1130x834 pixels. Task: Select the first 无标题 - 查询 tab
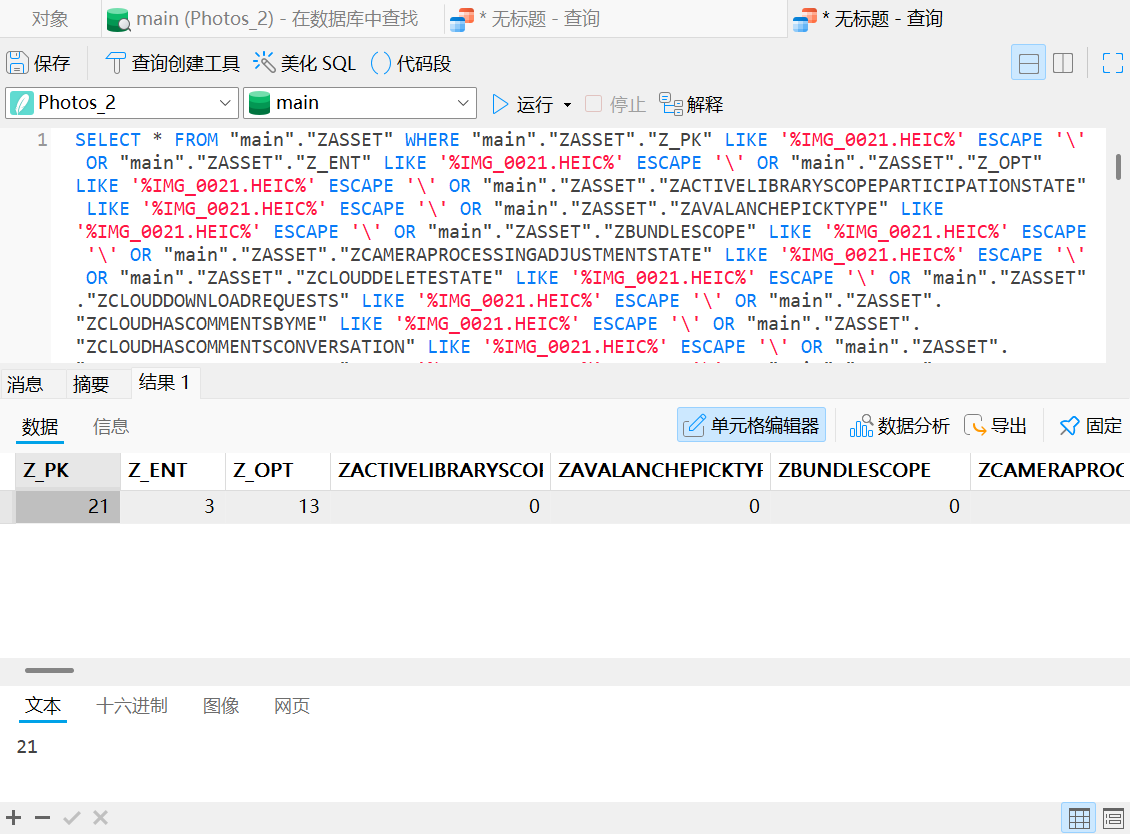point(525,19)
